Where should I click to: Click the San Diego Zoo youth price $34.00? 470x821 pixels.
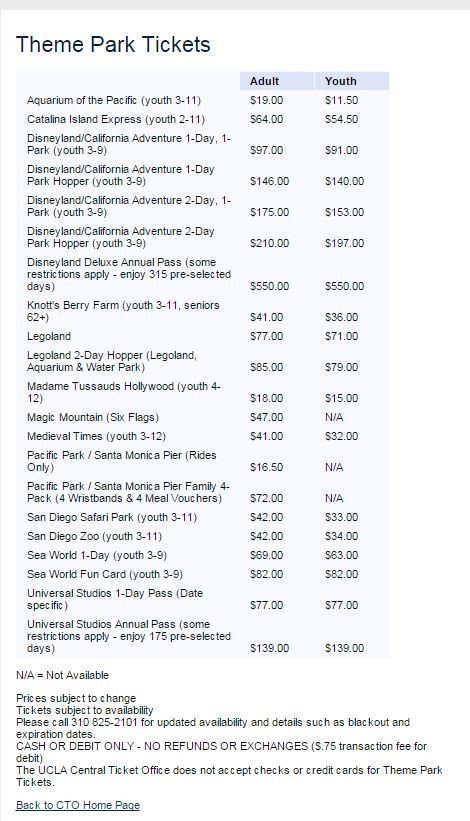(x=341, y=536)
